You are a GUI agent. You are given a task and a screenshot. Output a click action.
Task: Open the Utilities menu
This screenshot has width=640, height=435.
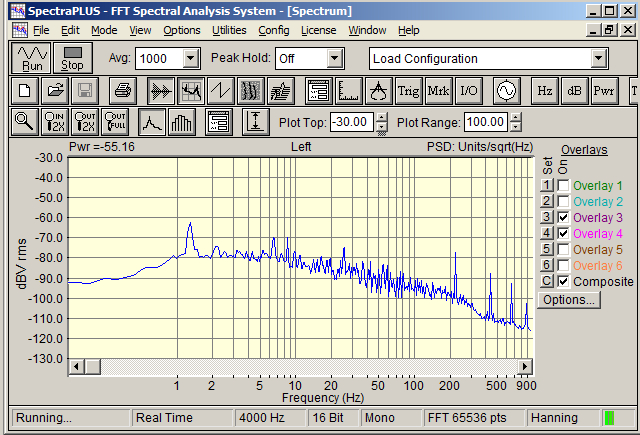click(229, 30)
